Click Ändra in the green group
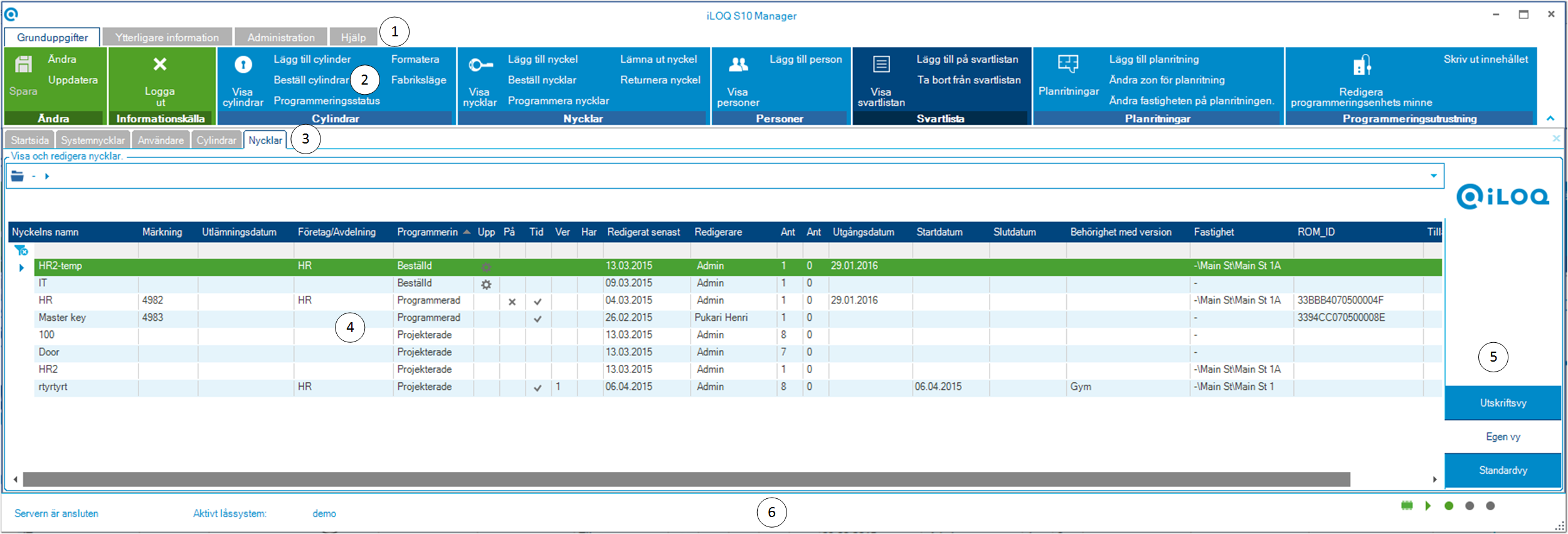 coord(62,59)
